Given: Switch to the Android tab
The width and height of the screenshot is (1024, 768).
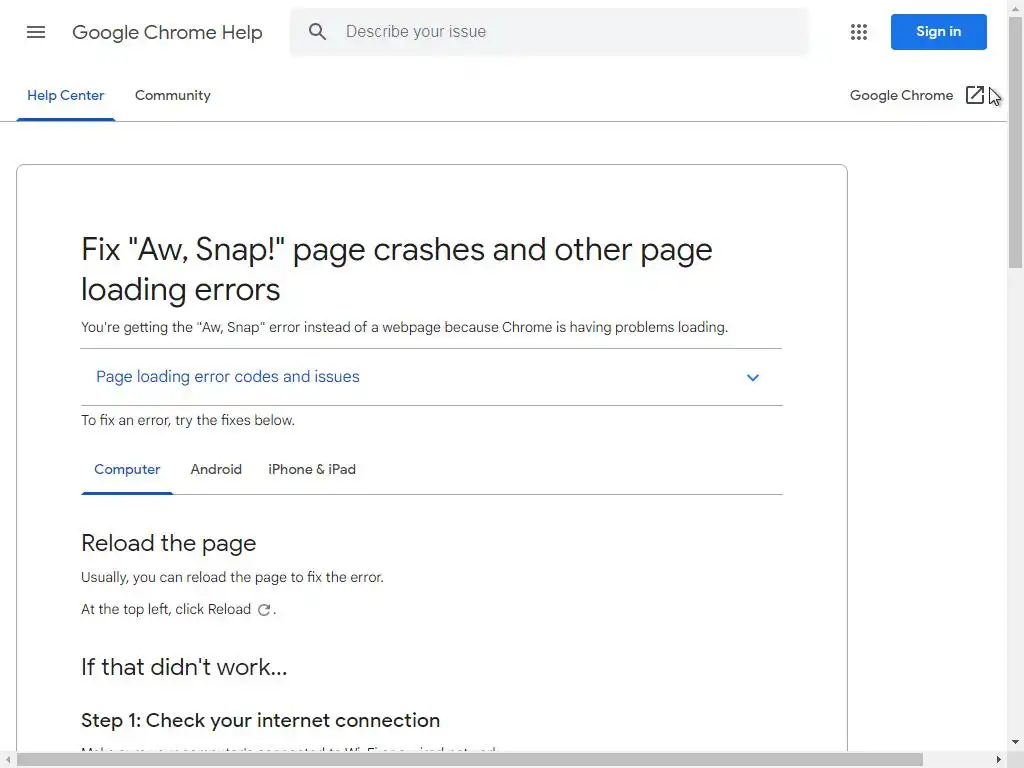Looking at the screenshot, I should coord(216,469).
